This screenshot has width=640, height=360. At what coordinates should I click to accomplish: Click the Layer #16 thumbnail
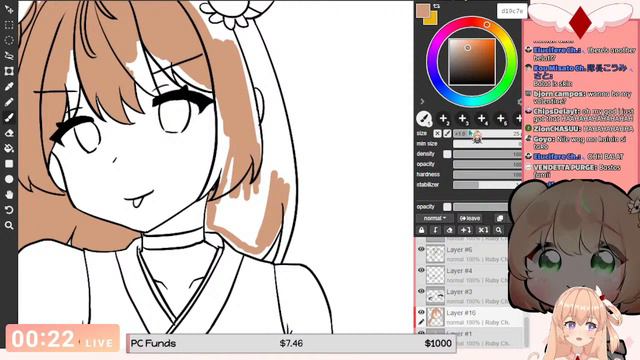[435, 317]
